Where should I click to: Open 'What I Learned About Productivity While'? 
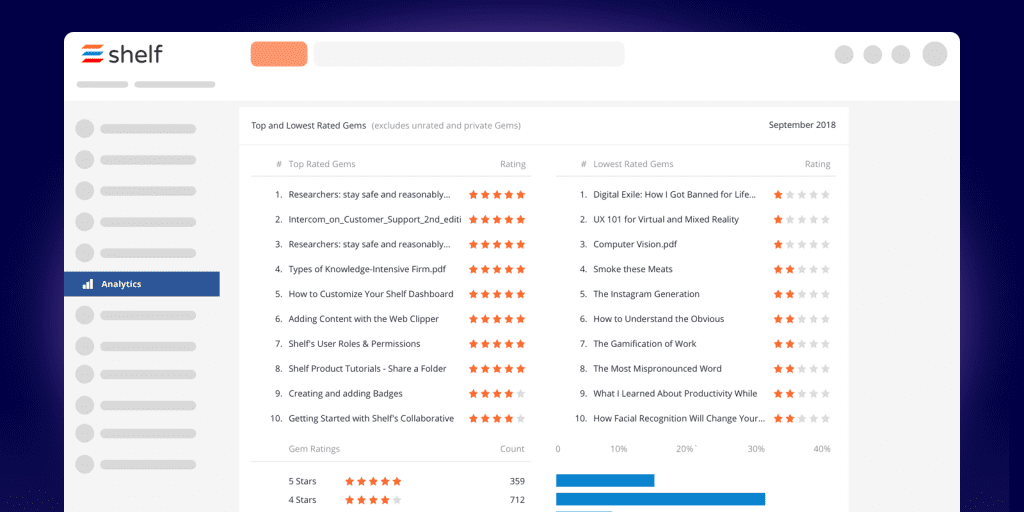tap(675, 394)
